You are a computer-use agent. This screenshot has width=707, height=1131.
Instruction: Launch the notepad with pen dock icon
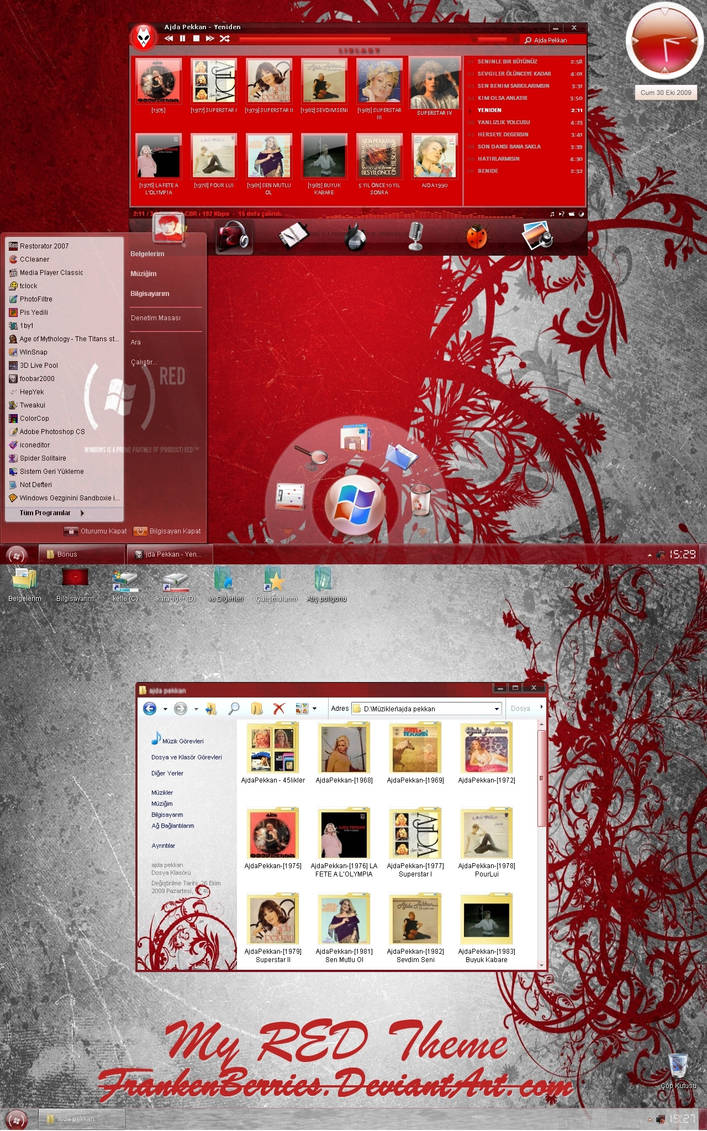coord(294,236)
